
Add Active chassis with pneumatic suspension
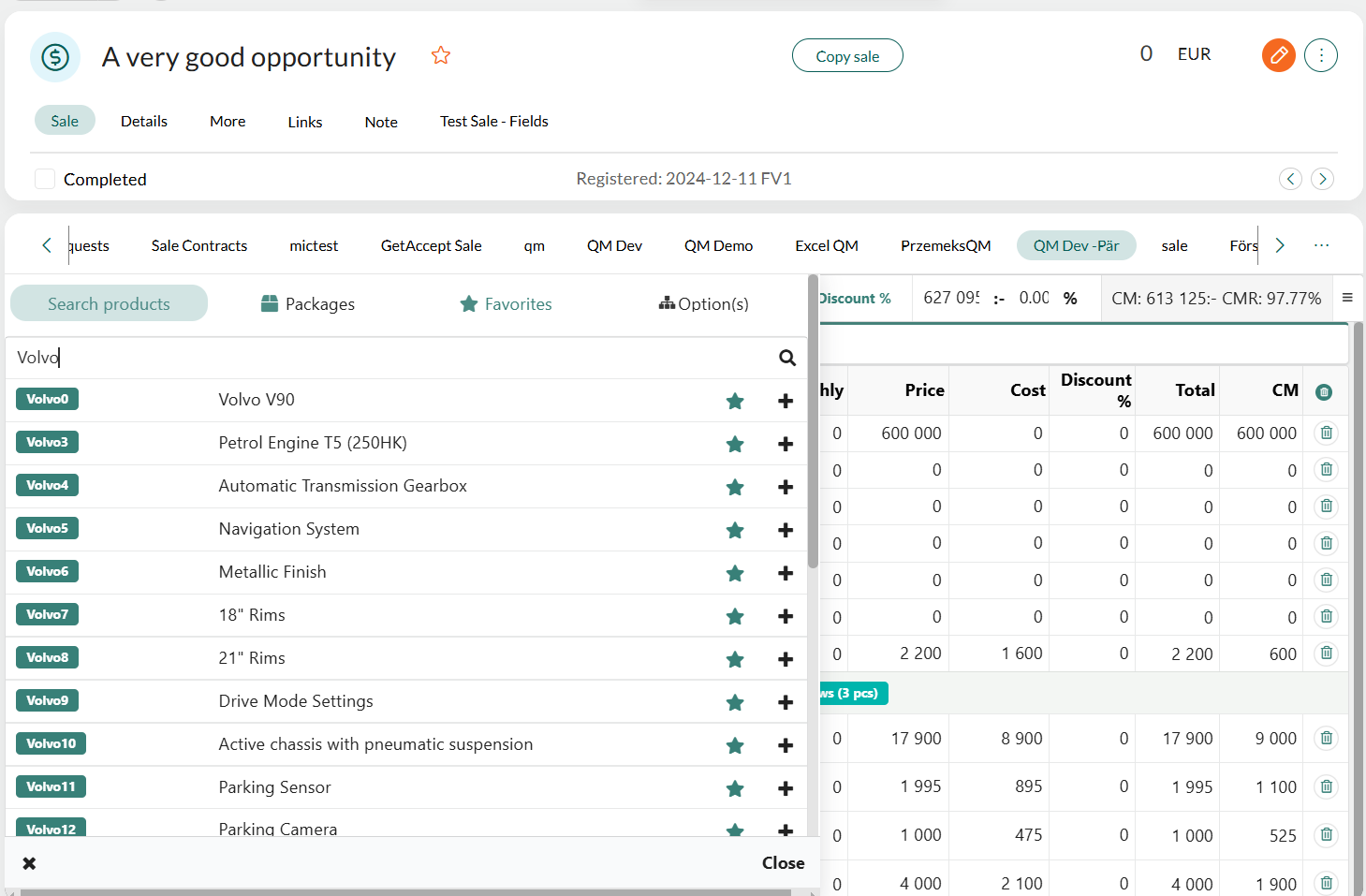coord(786,745)
